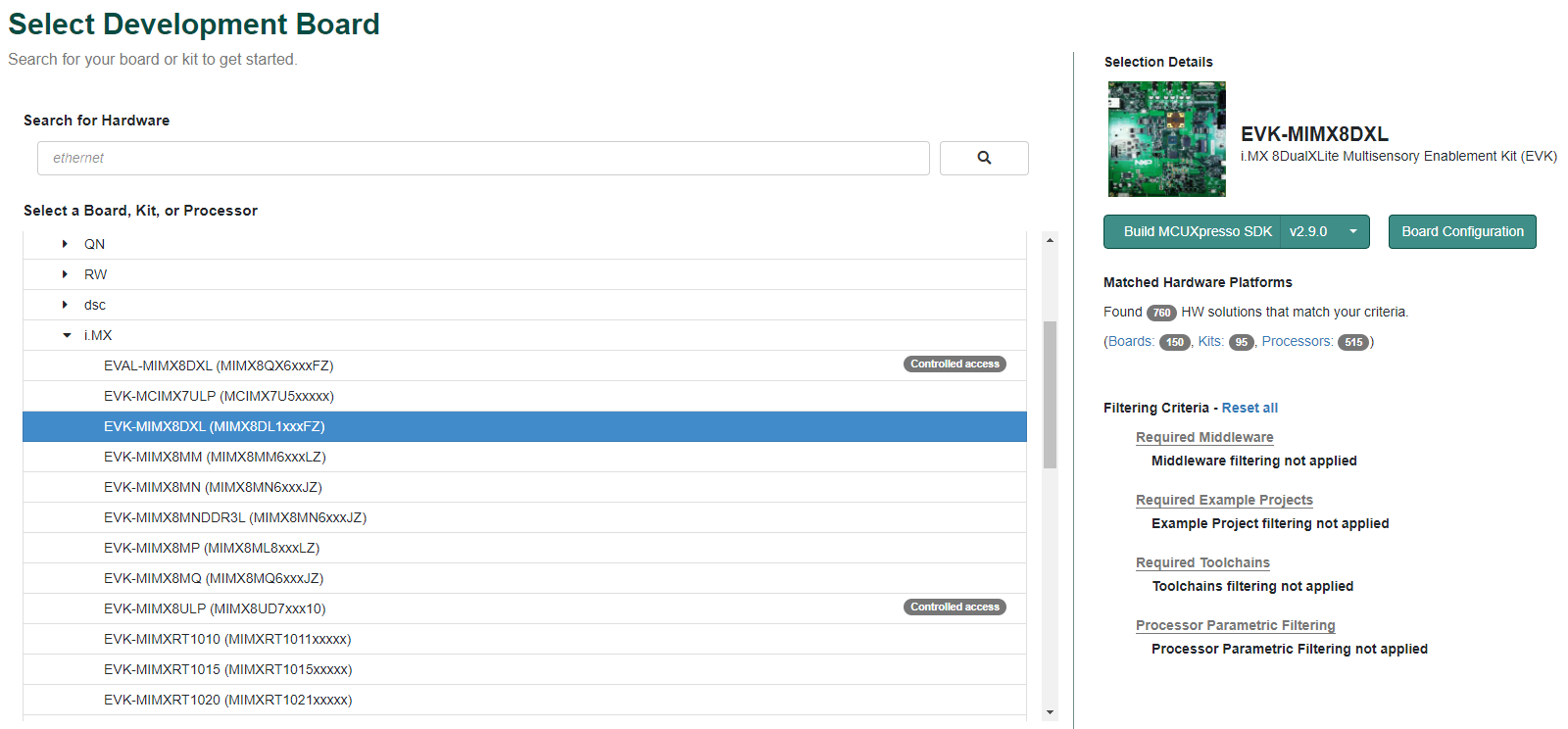1568x729 pixels.
Task: Click Build MCUXpresso SDK button
Action: click(x=1197, y=232)
